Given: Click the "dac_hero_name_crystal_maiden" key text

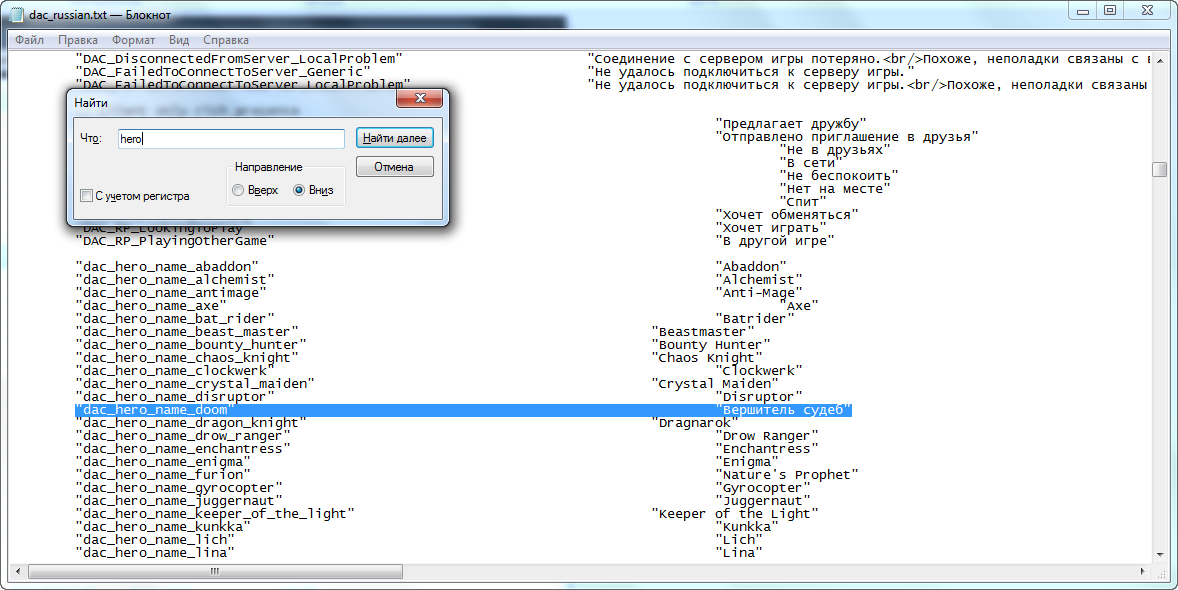Looking at the screenshot, I should [x=195, y=384].
